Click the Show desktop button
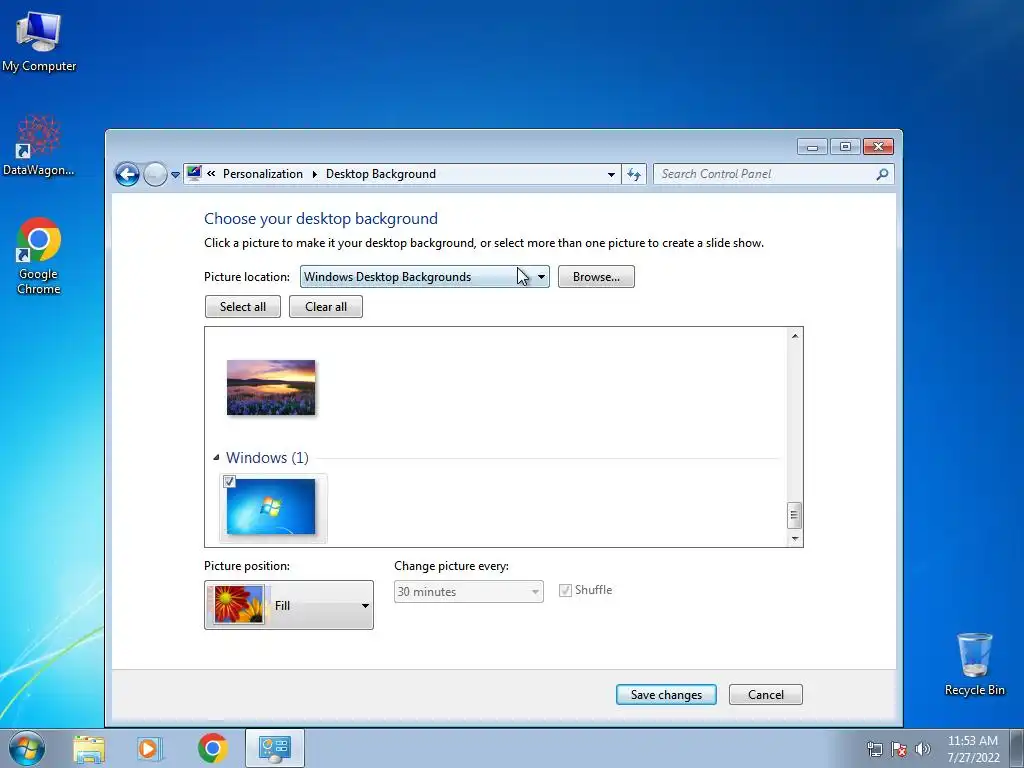Screen dimensions: 1024x768 pyautogui.click(x=1017, y=748)
